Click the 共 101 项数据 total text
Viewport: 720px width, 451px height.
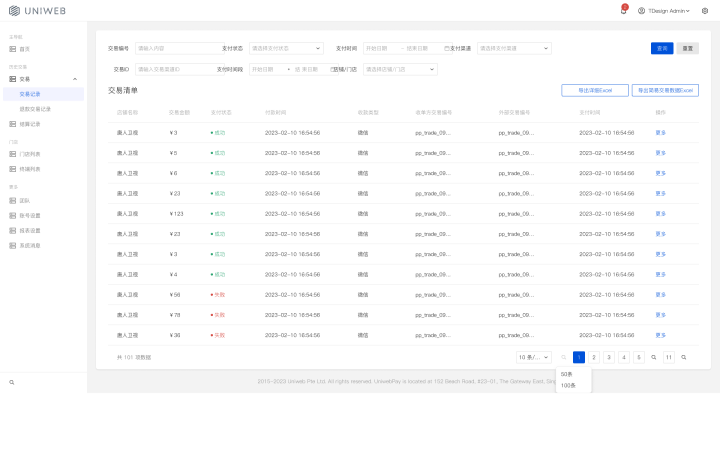134,357
